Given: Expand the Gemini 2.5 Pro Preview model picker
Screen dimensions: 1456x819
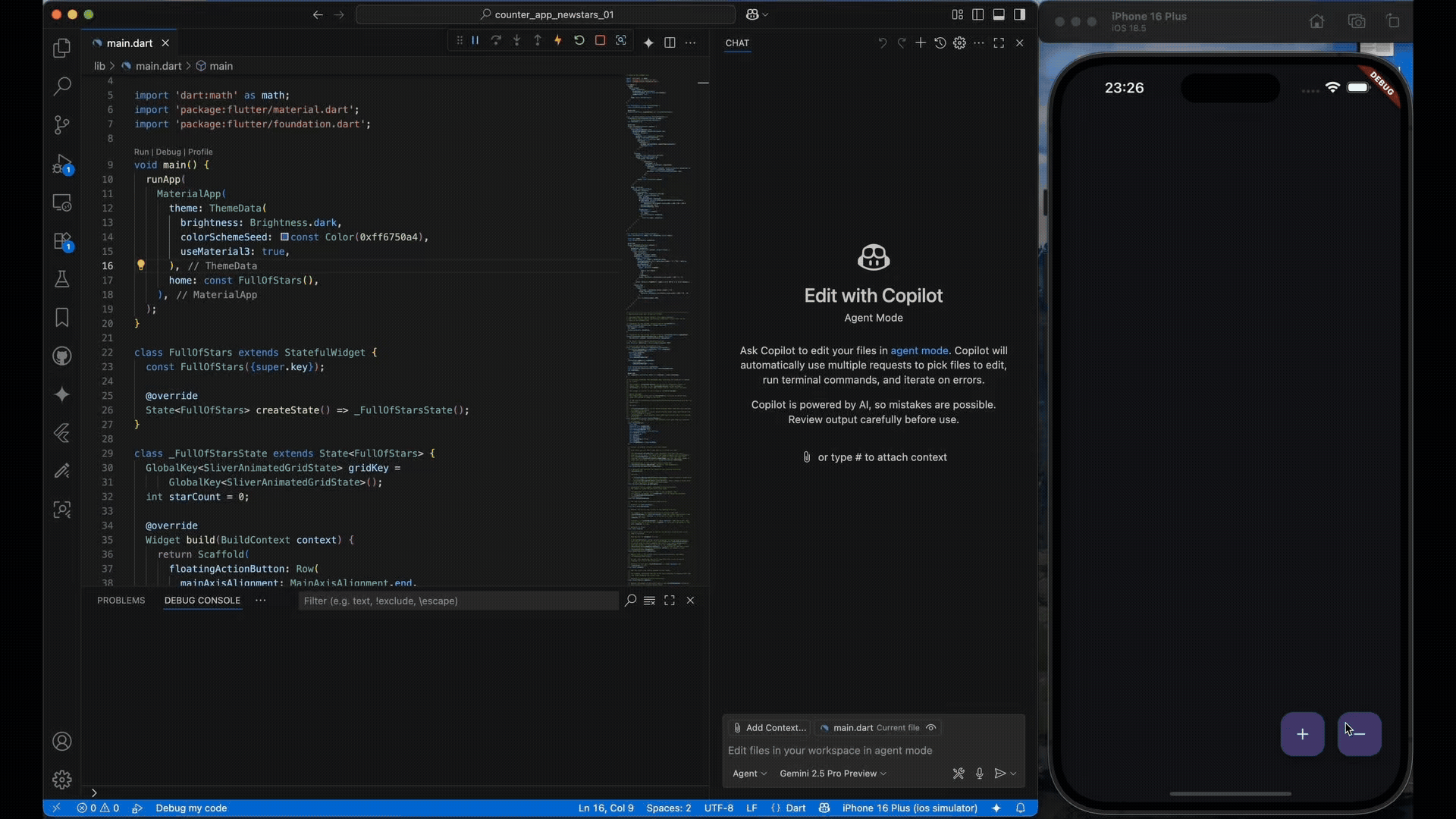Looking at the screenshot, I should pyautogui.click(x=833, y=773).
